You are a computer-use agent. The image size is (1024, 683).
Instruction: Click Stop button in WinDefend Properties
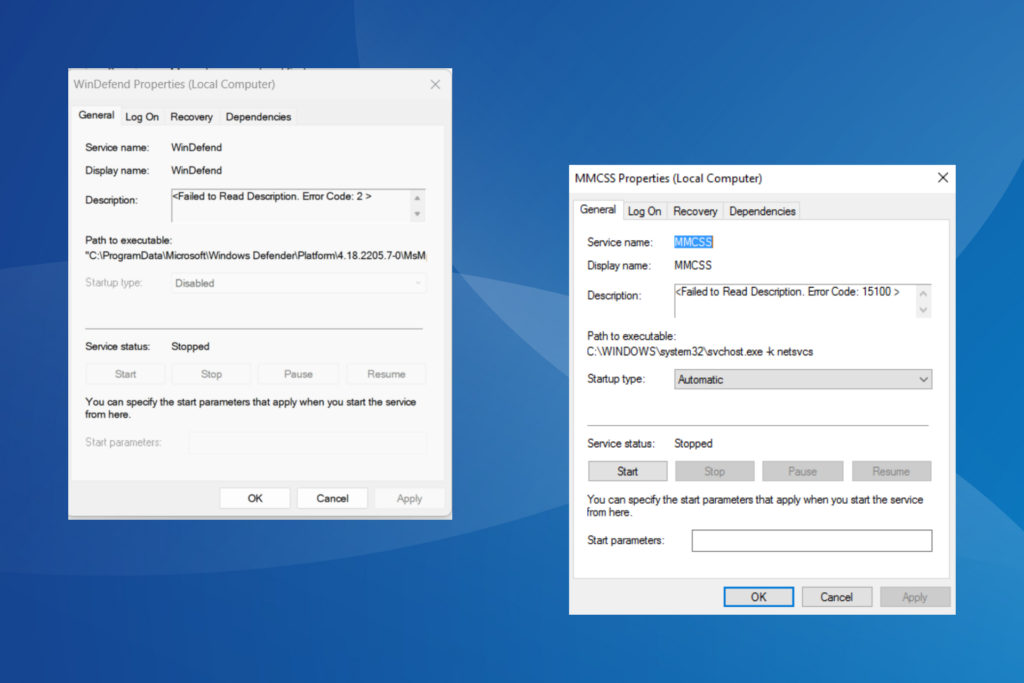tap(211, 374)
